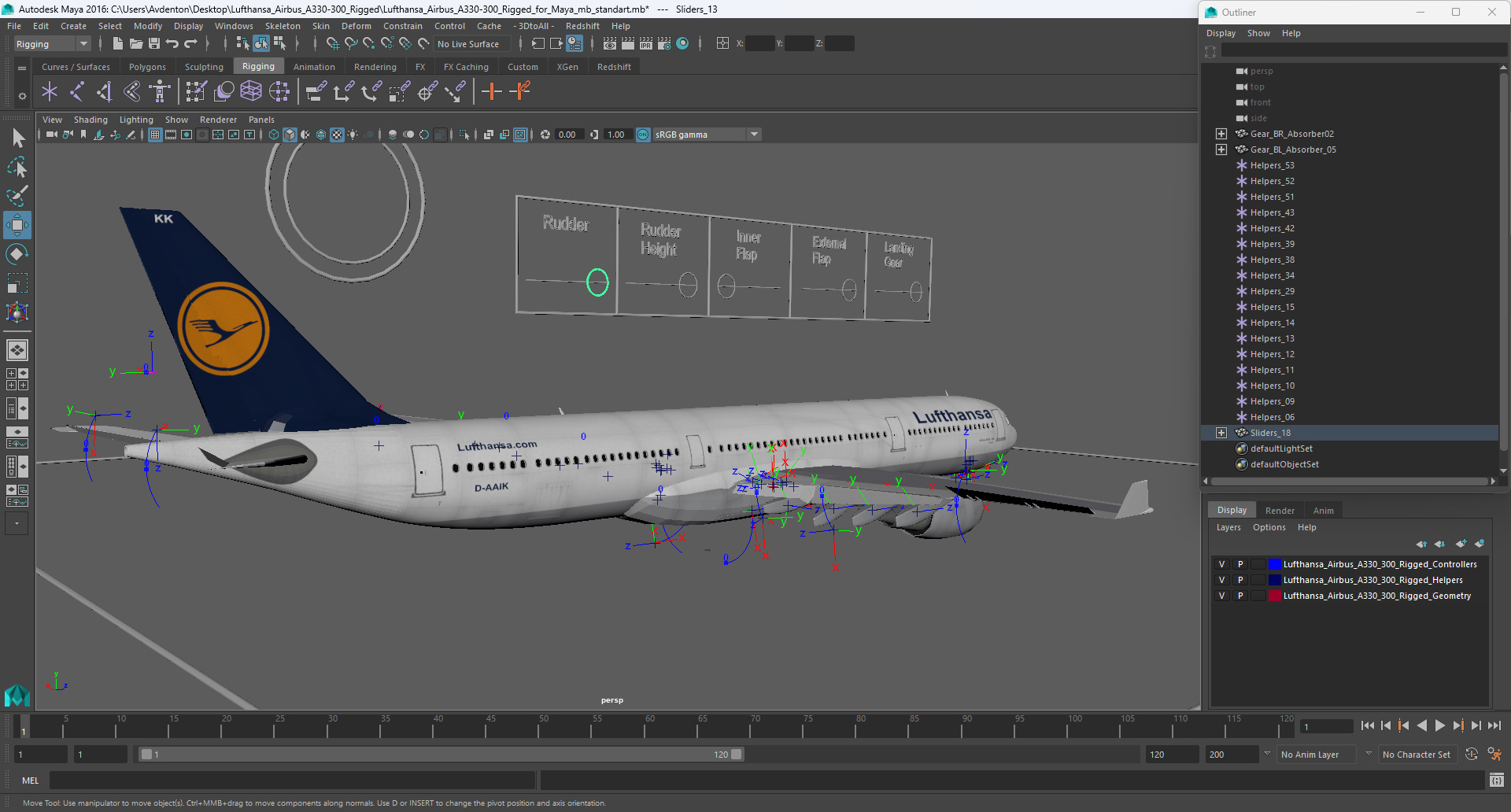Click the Create Lattice shelf icon

pyautogui.click(x=251, y=92)
